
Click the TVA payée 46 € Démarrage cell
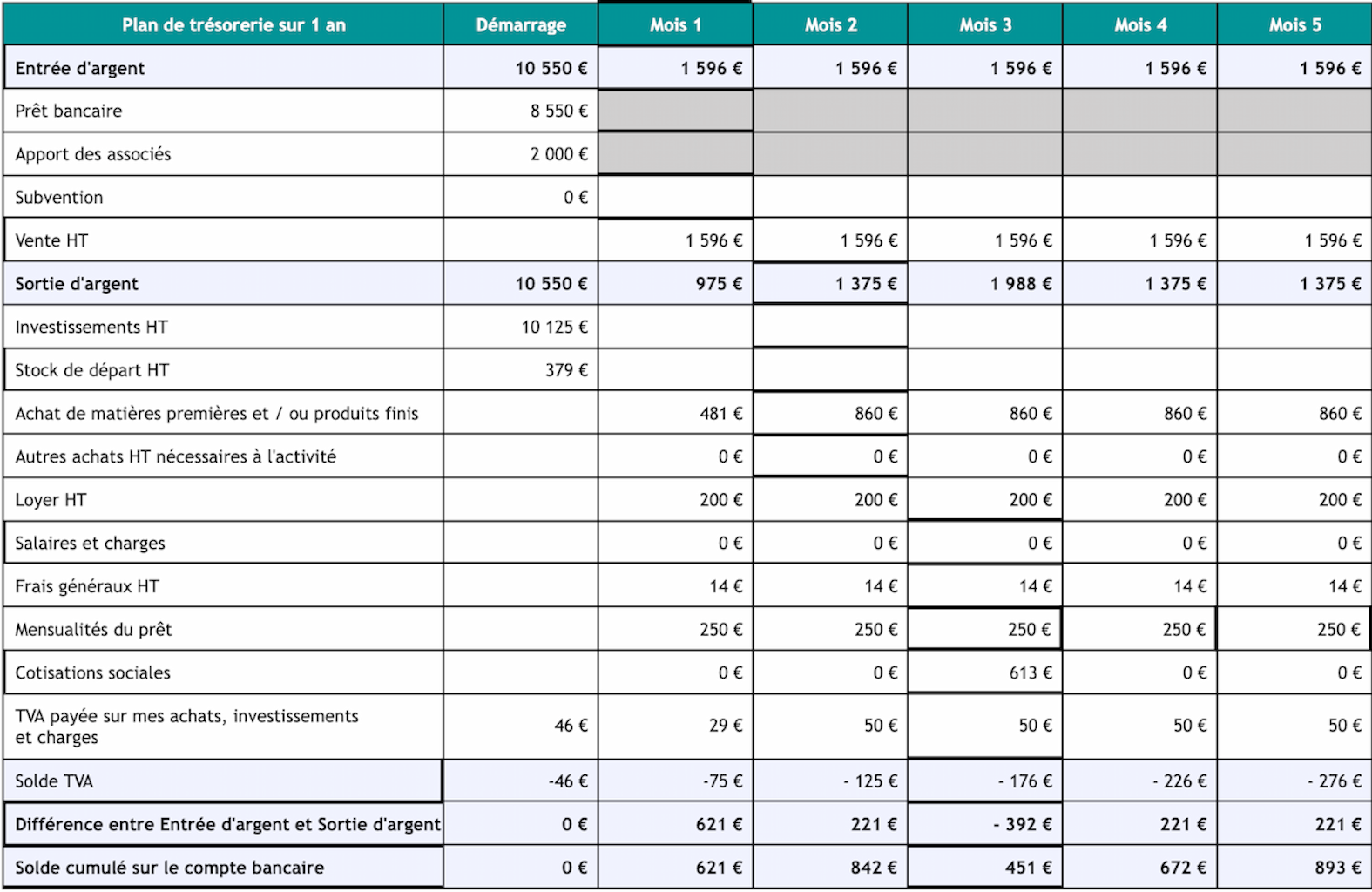[521, 726]
